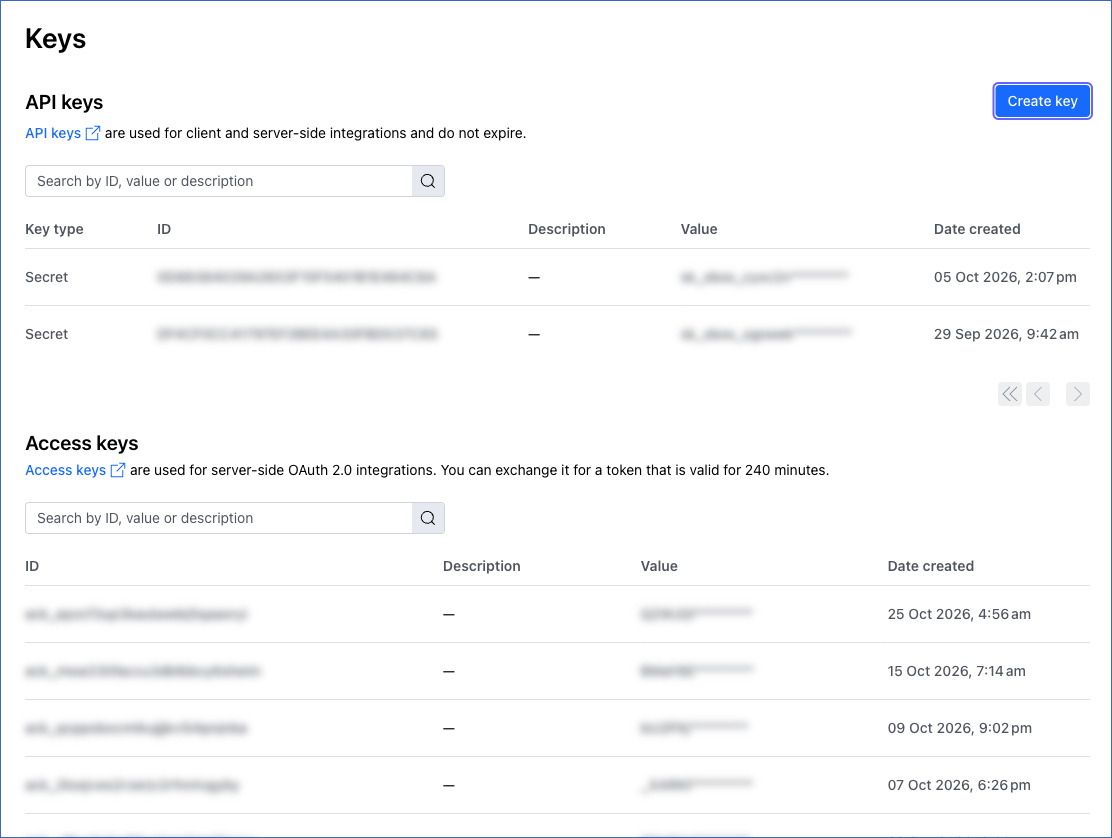Select access key dated 25 Oct 2026, 4:56 am
Screen dimensions: 1112x838
tap(557, 614)
